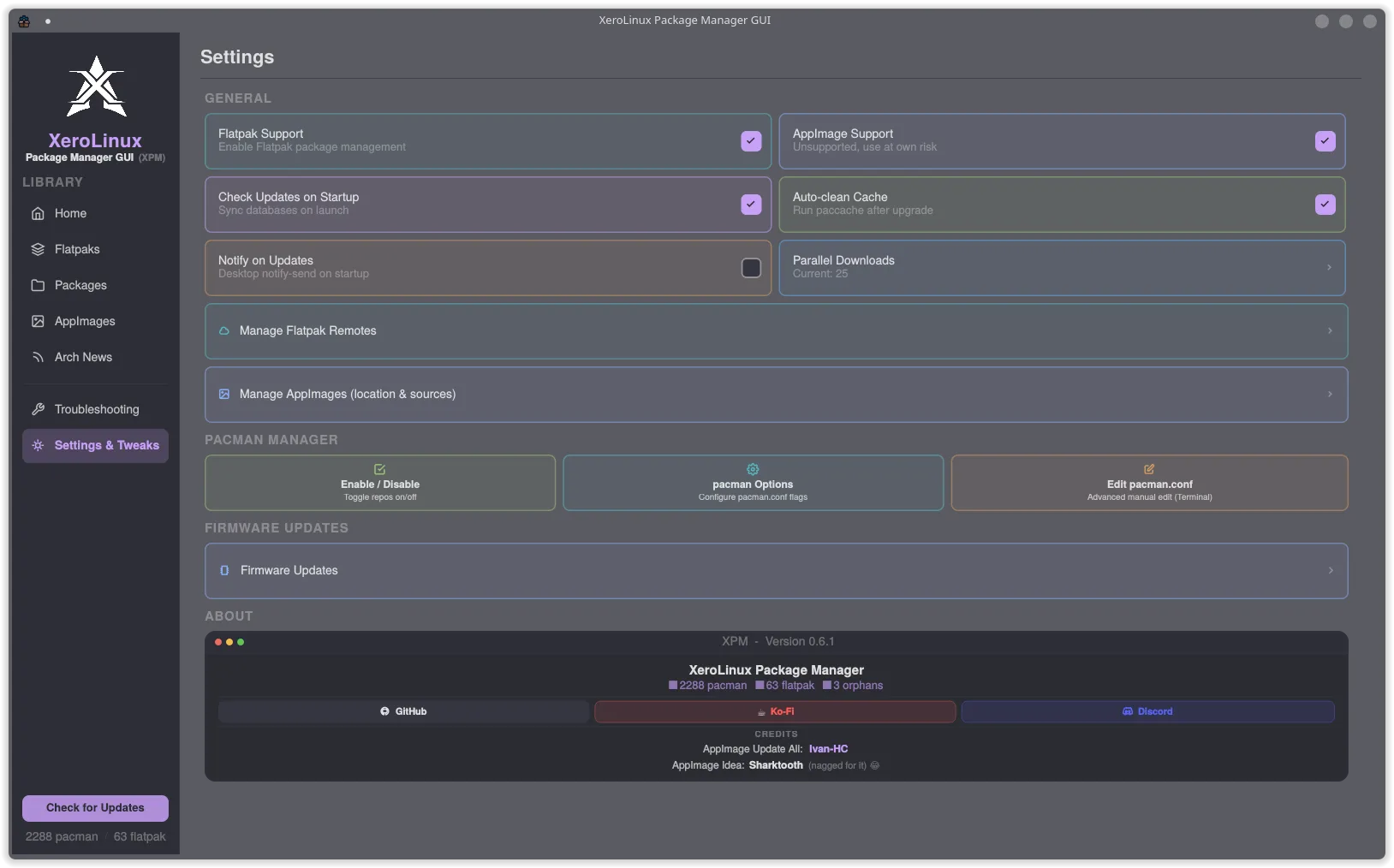Image resolution: width=1394 pixels, height=868 pixels.
Task: Click the Flatpaks layers icon
Action: click(38, 249)
